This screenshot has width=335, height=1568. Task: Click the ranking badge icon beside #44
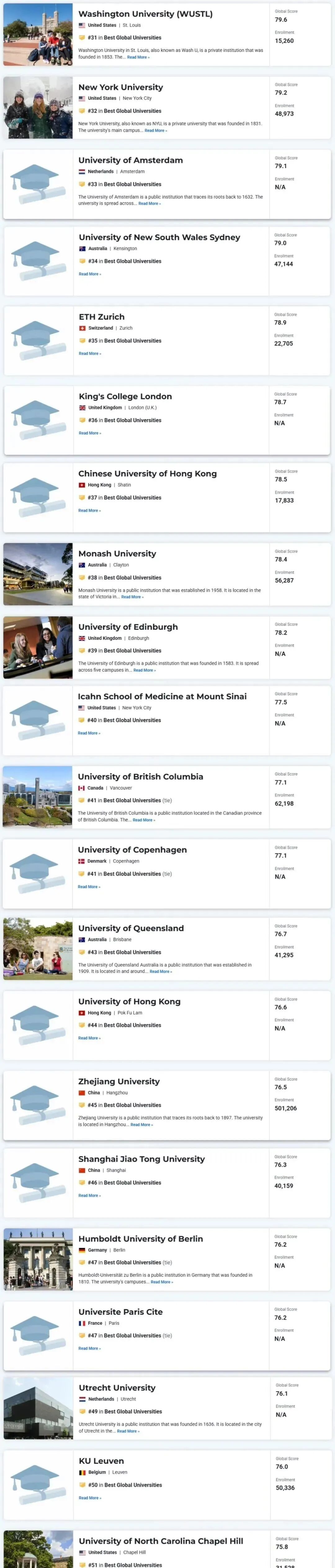(x=82, y=1026)
